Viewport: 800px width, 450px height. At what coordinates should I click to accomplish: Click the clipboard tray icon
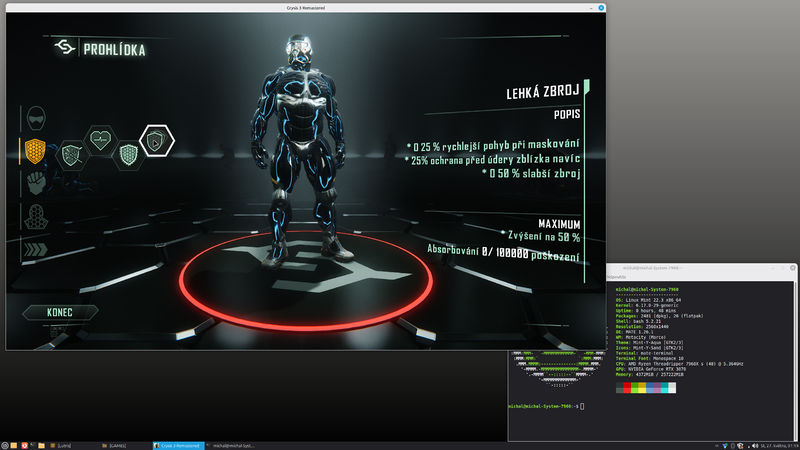coord(733,446)
